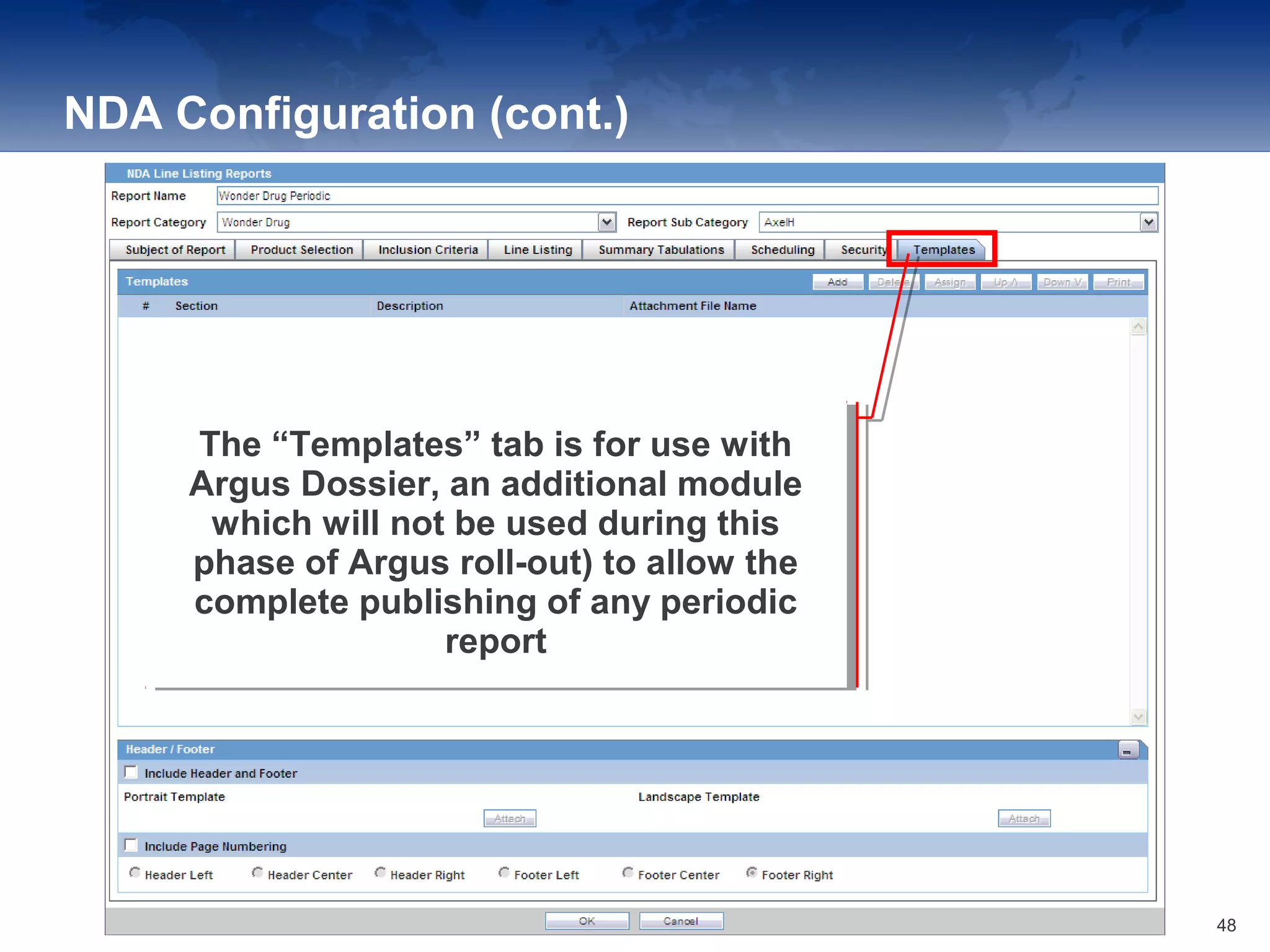Click the Assign button

pos(950,282)
